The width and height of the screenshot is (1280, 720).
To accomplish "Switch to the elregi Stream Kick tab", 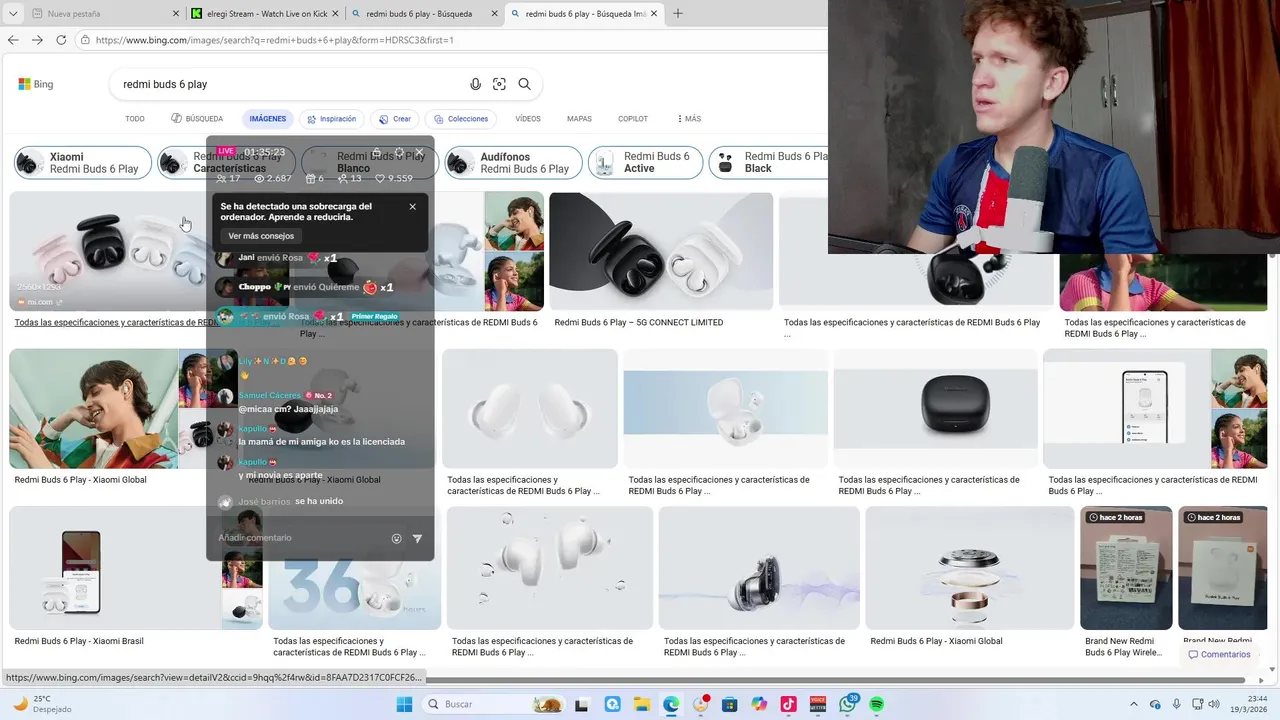I will [265, 14].
